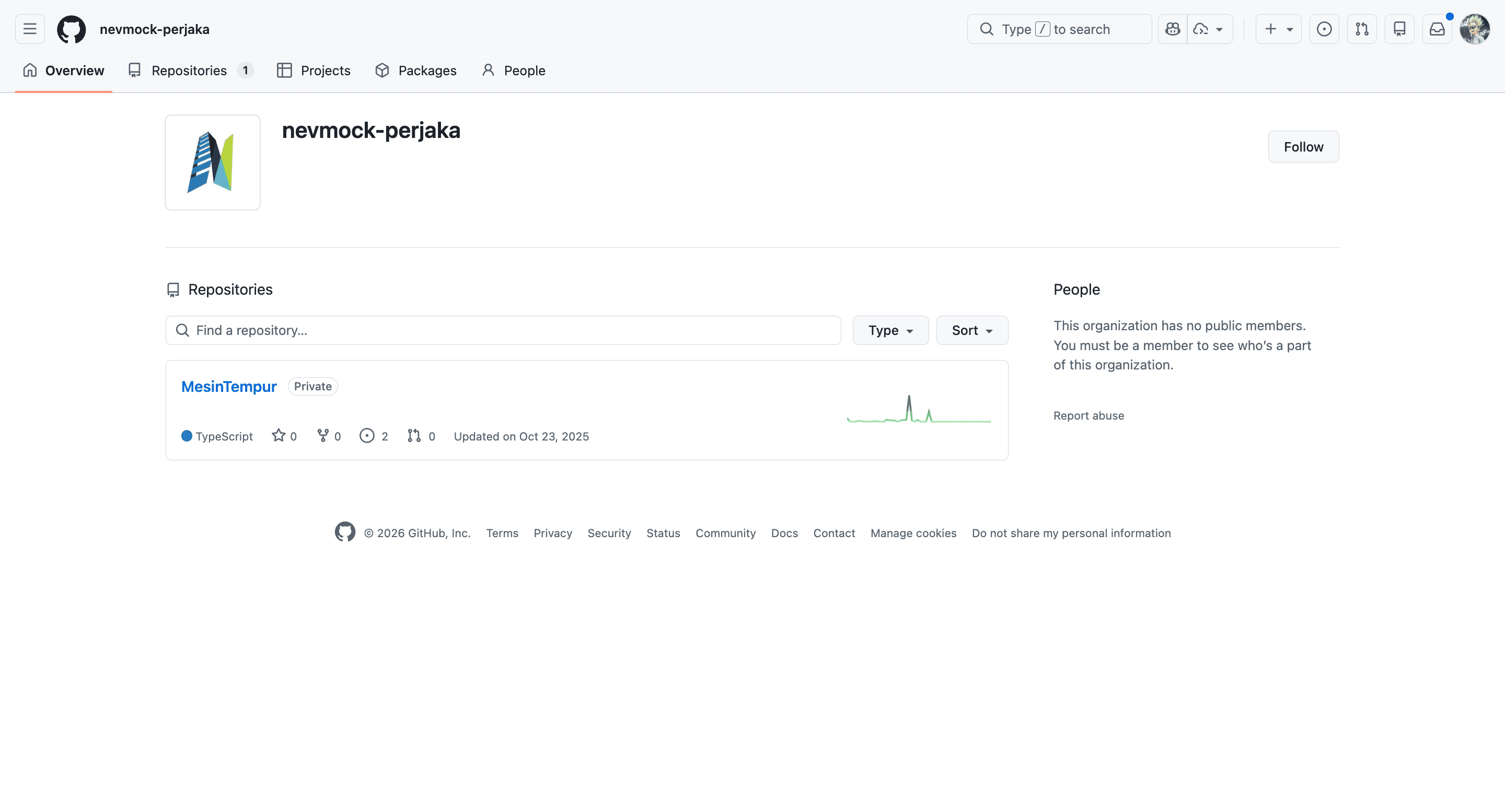The width and height of the screenshot is (1505, 812).
Task: Open the notifications inbox
Action: point(1437,29)
